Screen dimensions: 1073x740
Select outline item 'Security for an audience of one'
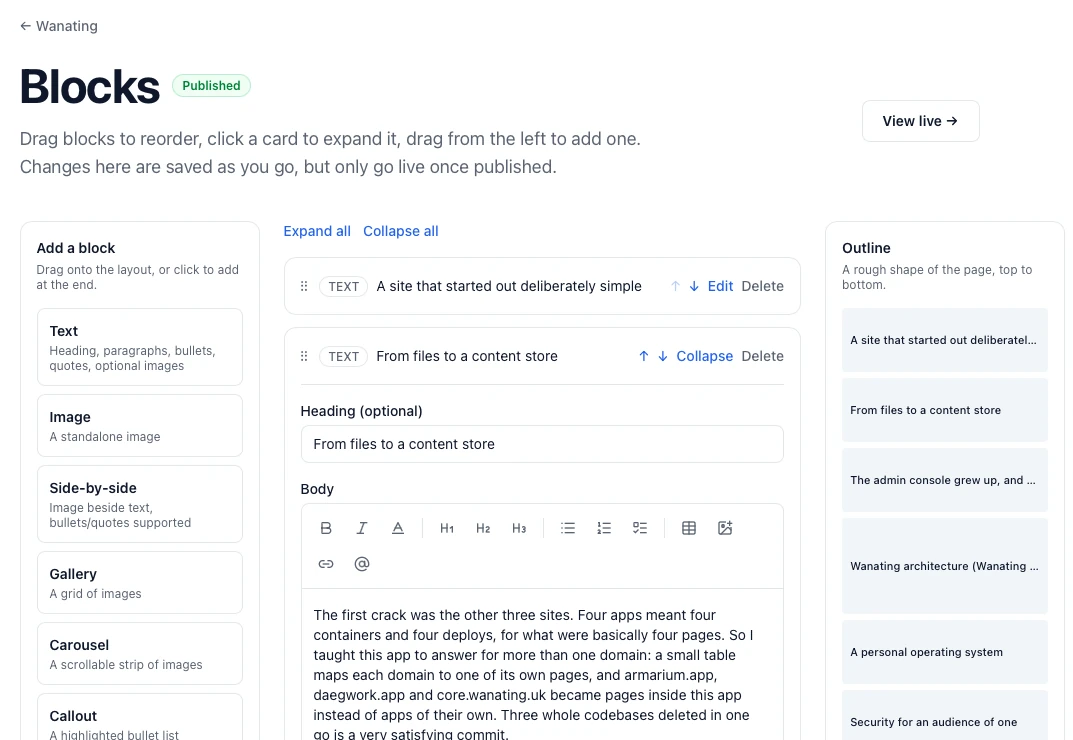[944, 715]
